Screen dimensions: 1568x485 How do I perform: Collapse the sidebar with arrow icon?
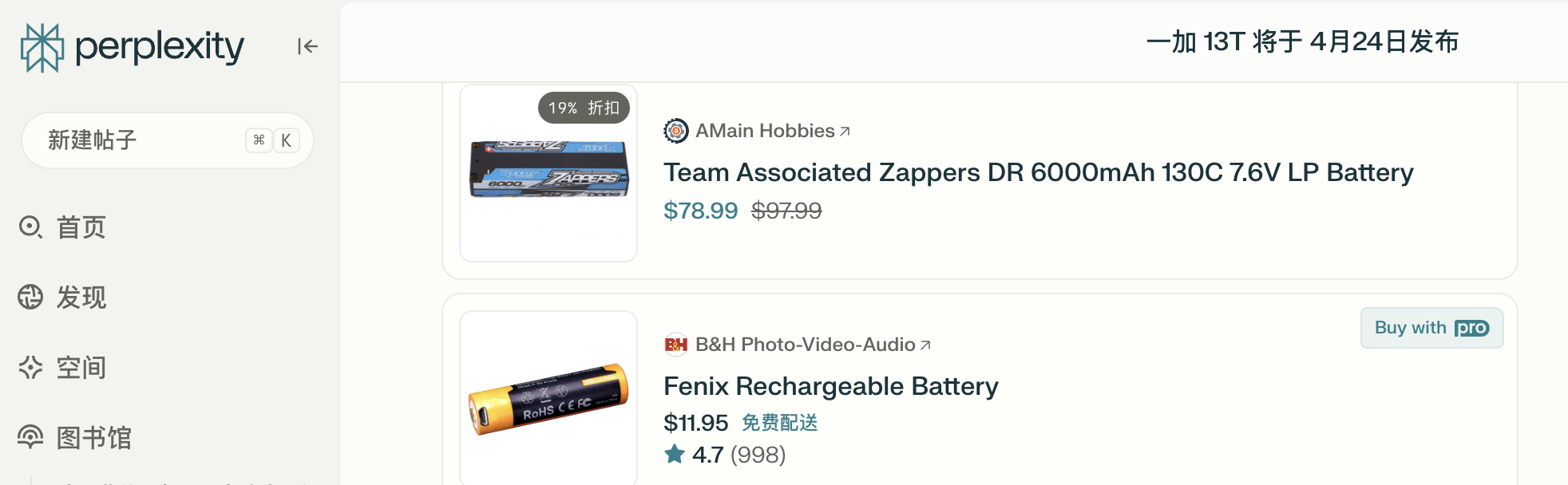click(x=307, y=46)
